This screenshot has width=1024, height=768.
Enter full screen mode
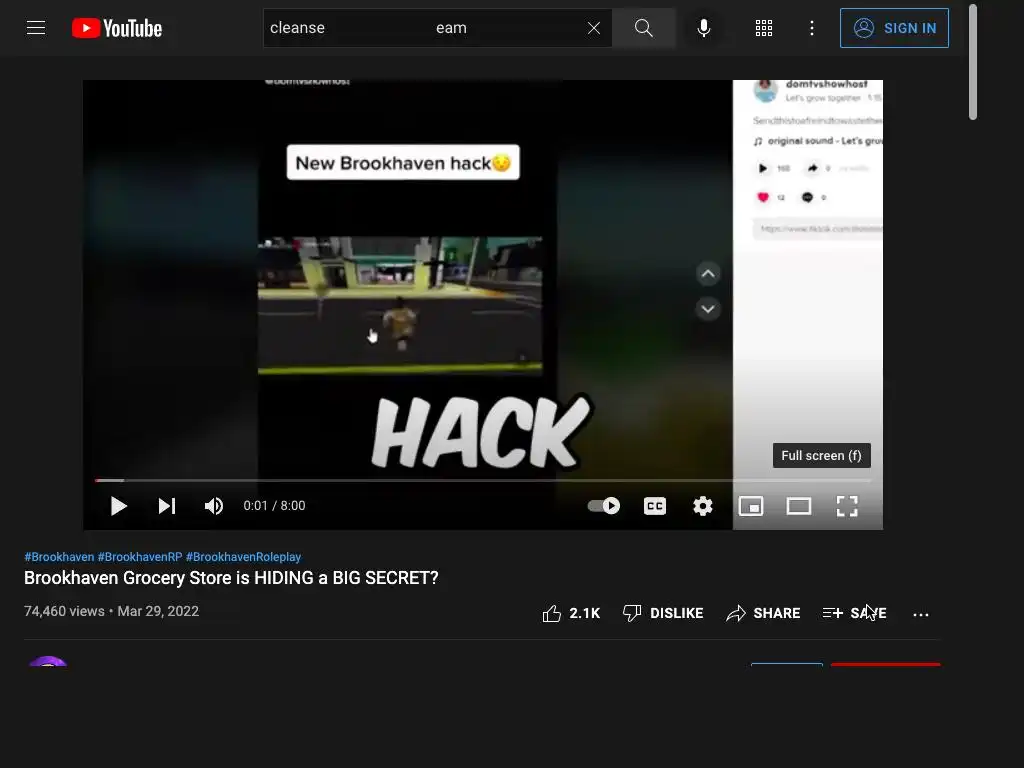point(847,506)
